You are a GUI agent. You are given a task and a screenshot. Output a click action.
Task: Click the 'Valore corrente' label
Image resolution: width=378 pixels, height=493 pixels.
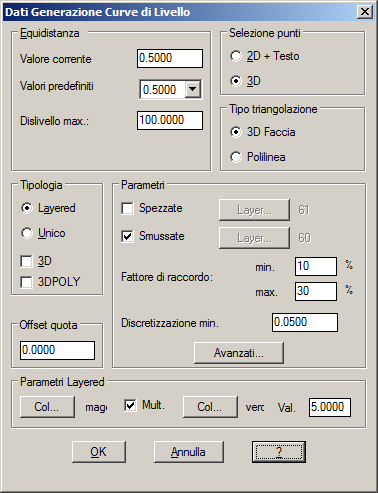point(56,59)
